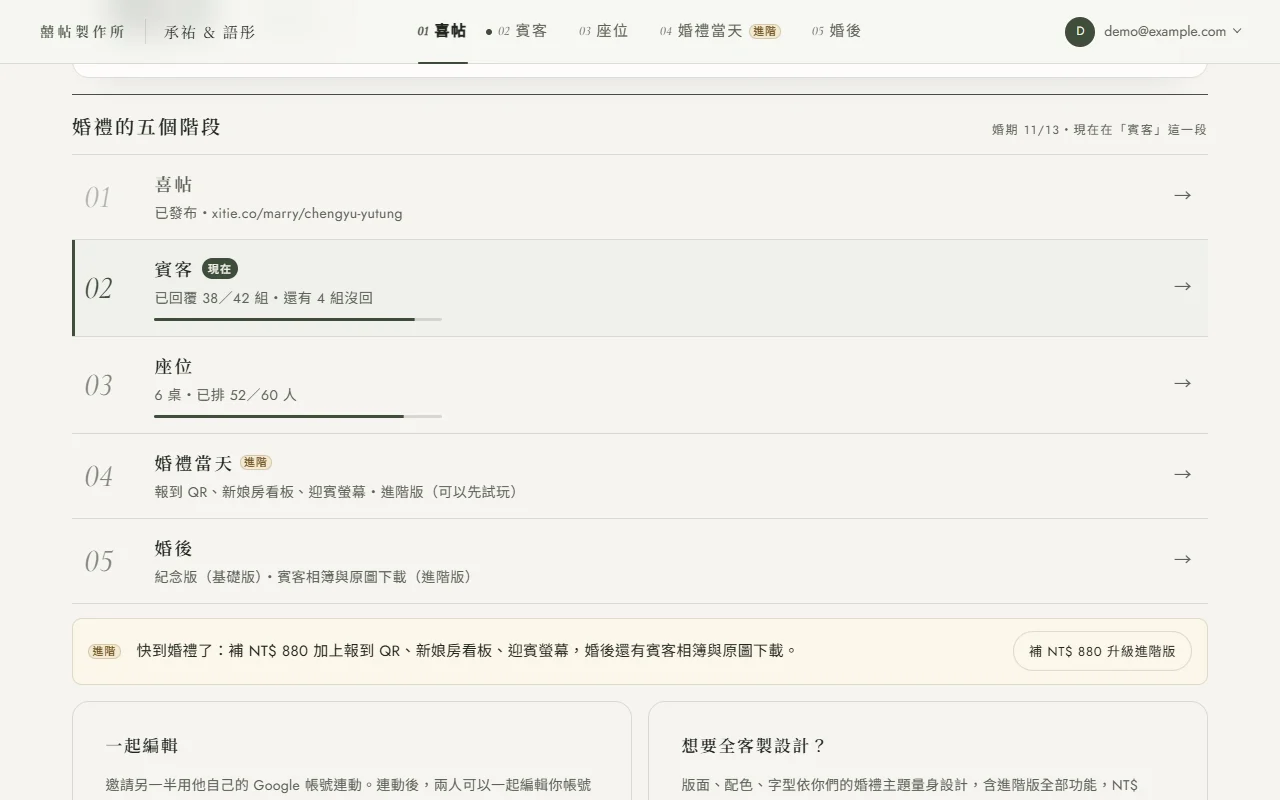Viewport: 1280px width, 800px height.
Task: Click the 03 stage number
Action: 98,385
